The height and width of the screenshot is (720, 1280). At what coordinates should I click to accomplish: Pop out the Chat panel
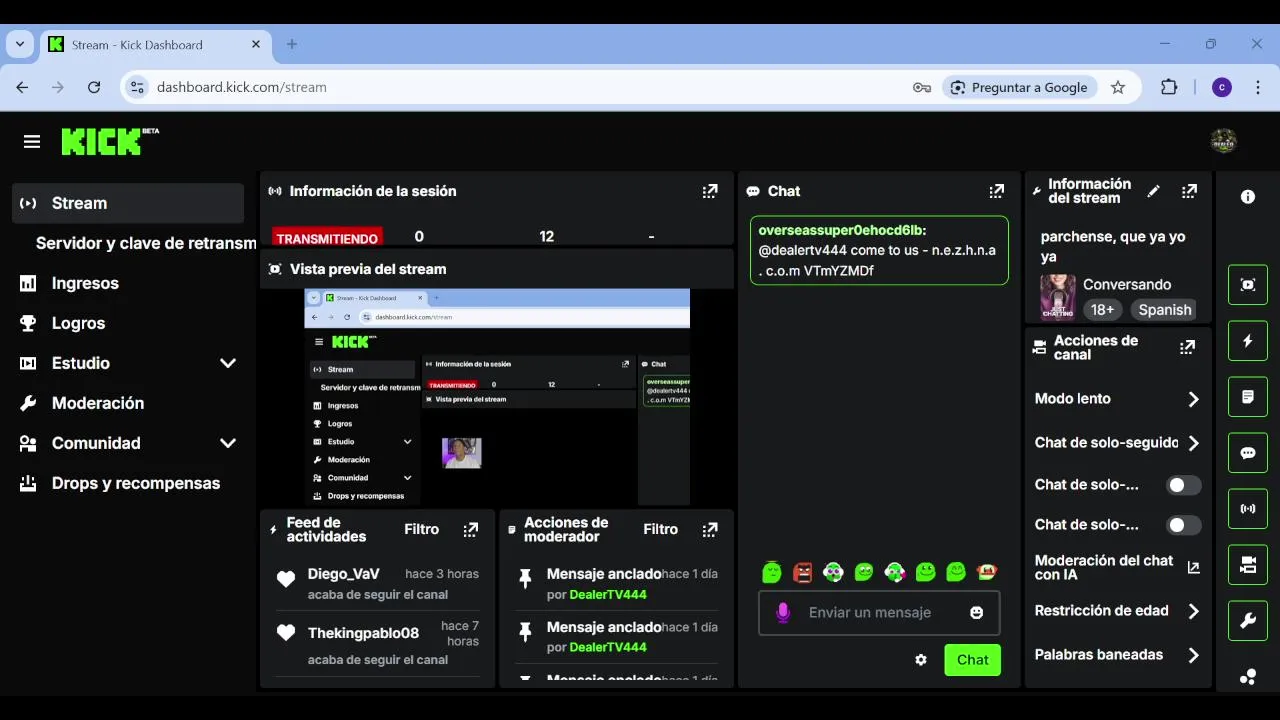[996, 191]
